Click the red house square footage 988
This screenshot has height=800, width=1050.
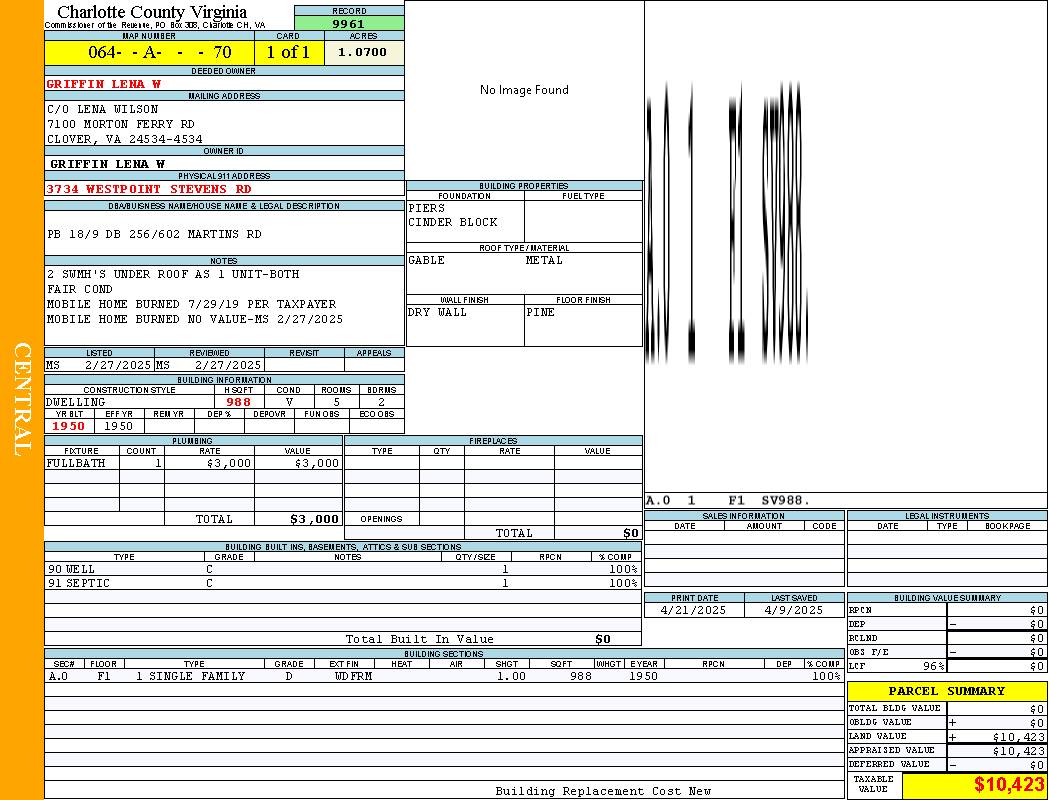(x=239, y=402)
